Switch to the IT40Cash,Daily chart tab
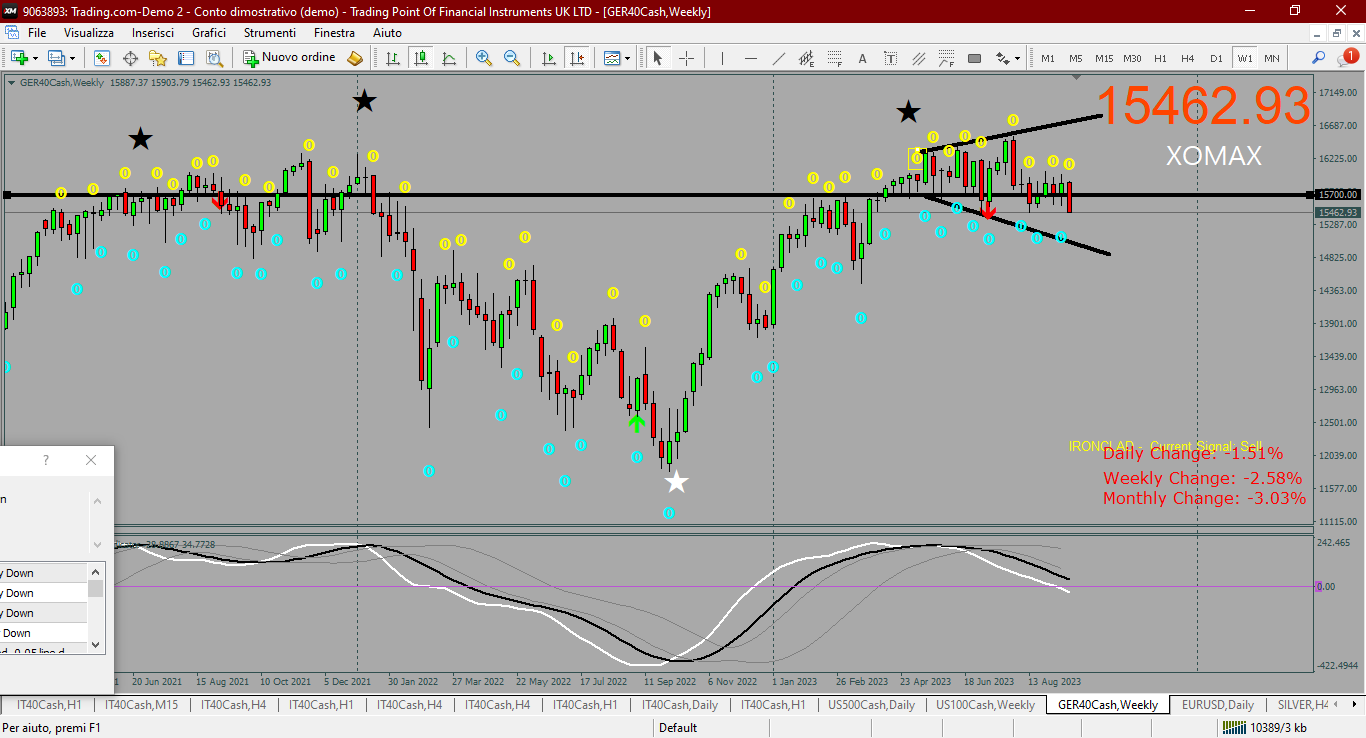The width and height of the screenshot is (1366, 738). (679, 705)
